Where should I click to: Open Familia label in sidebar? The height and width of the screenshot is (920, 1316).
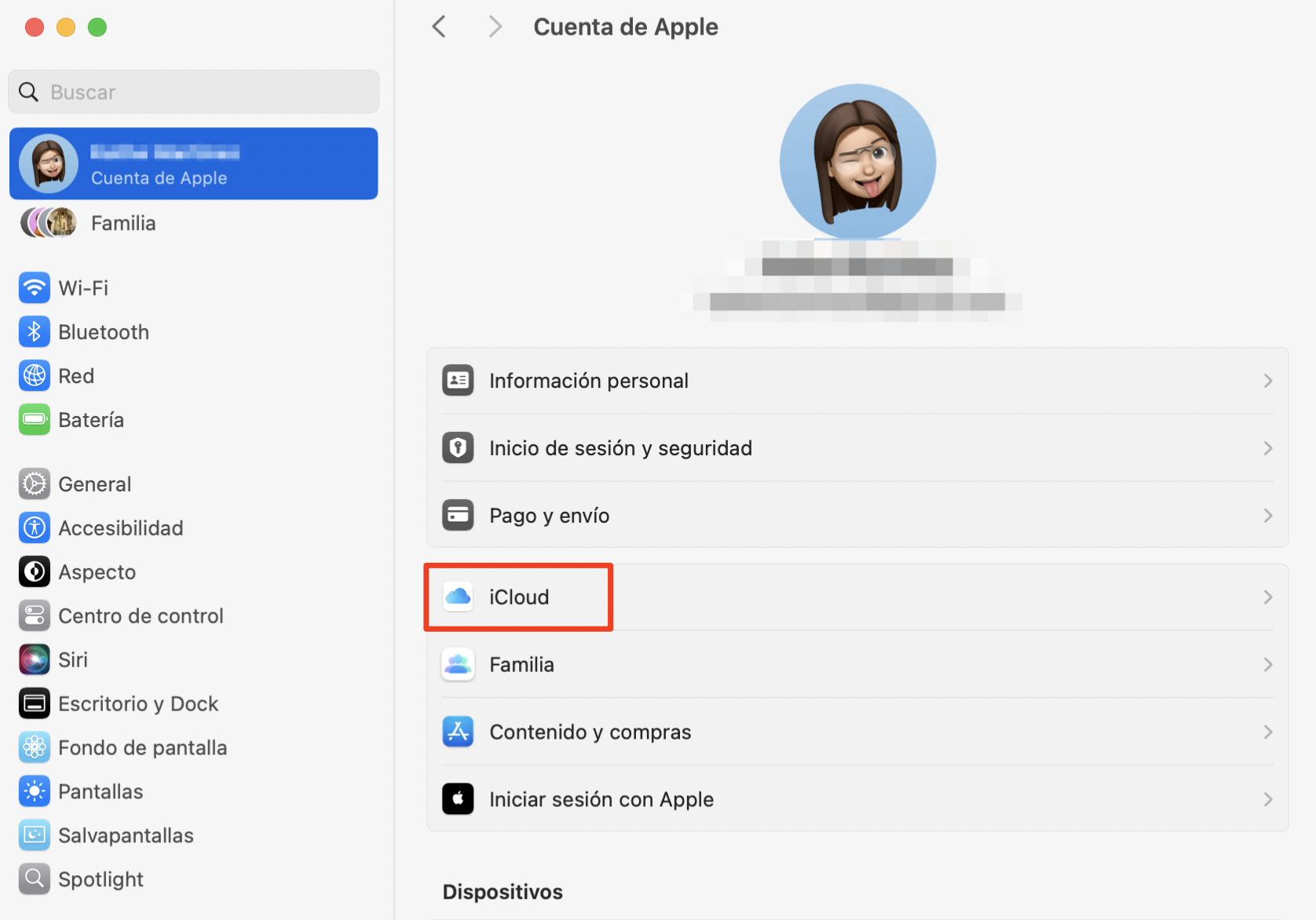click(x=123, y=224)
